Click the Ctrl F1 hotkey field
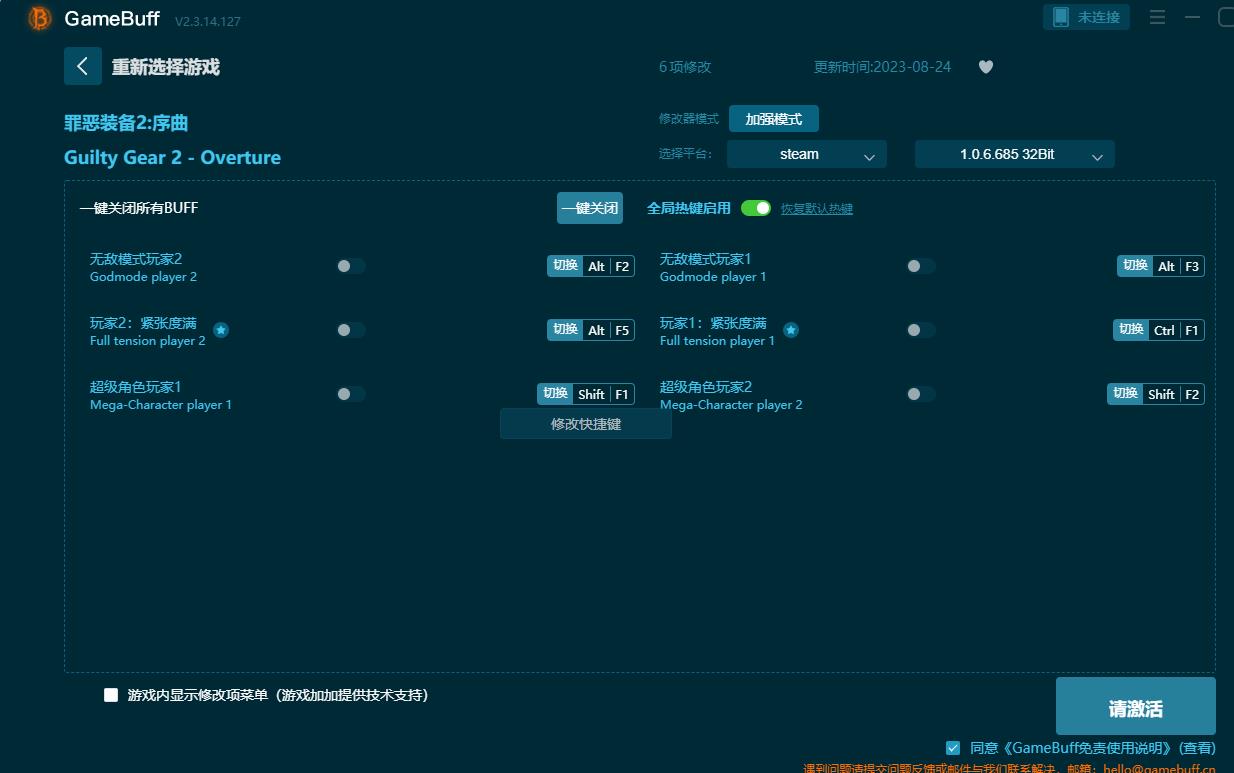The image size is (1234, 773). click(1177, 330)
